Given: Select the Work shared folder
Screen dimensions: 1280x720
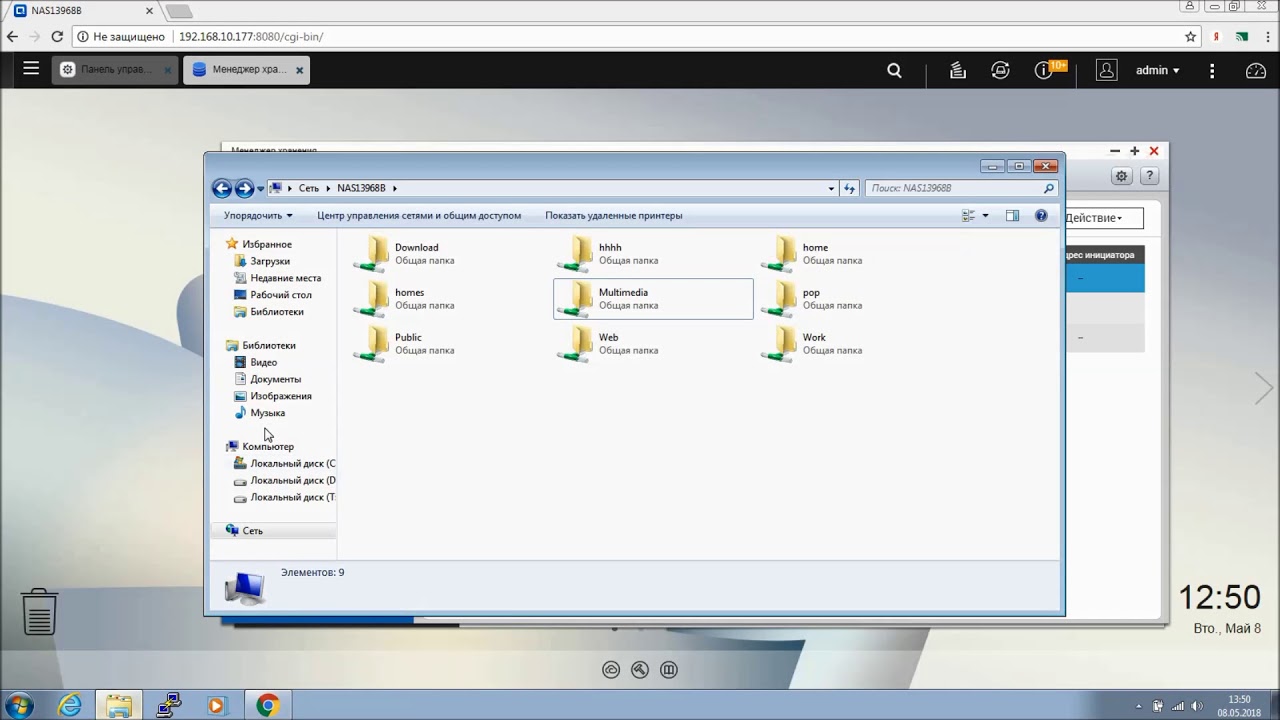Looking at the screenshot, I should pos(811,344).
